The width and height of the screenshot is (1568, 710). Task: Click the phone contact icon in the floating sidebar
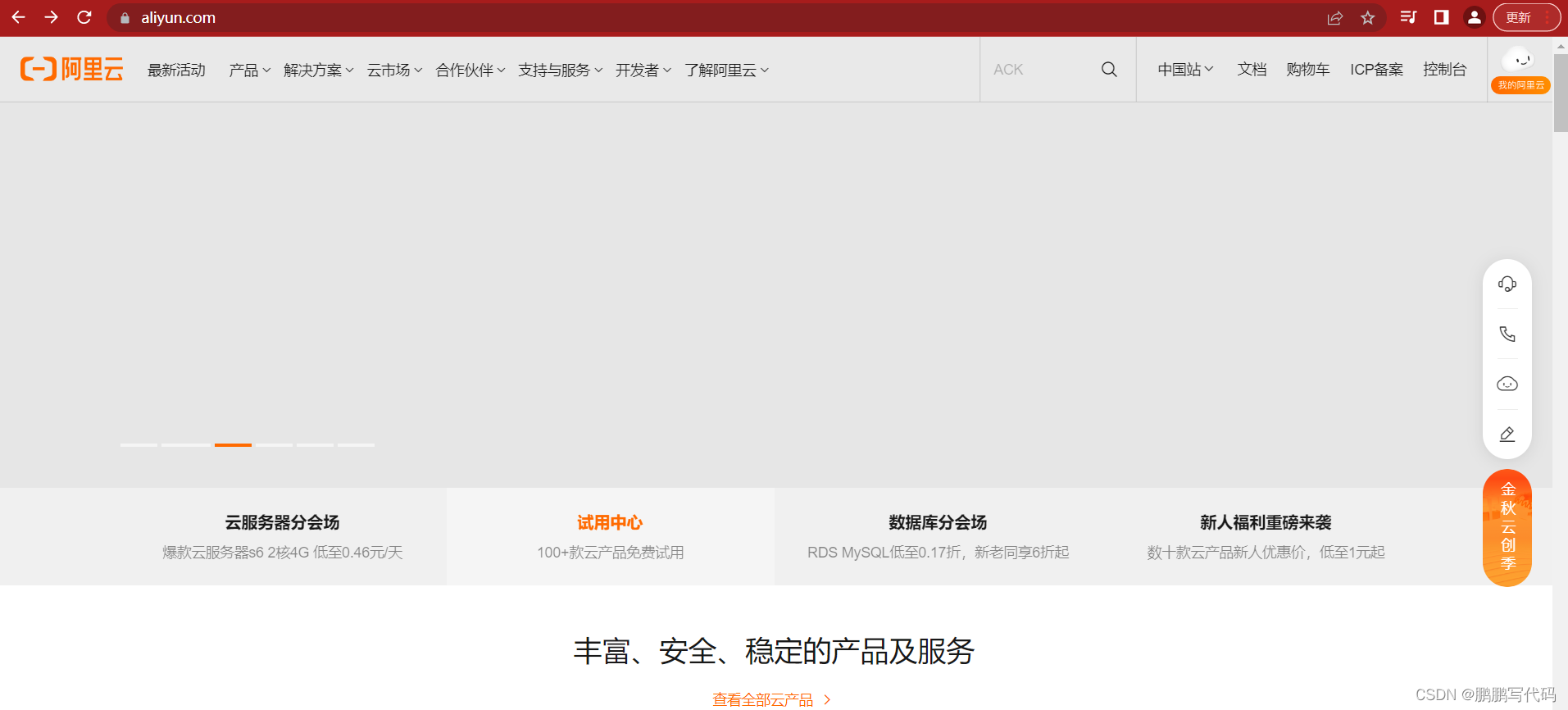click(x=1507, y=334)
